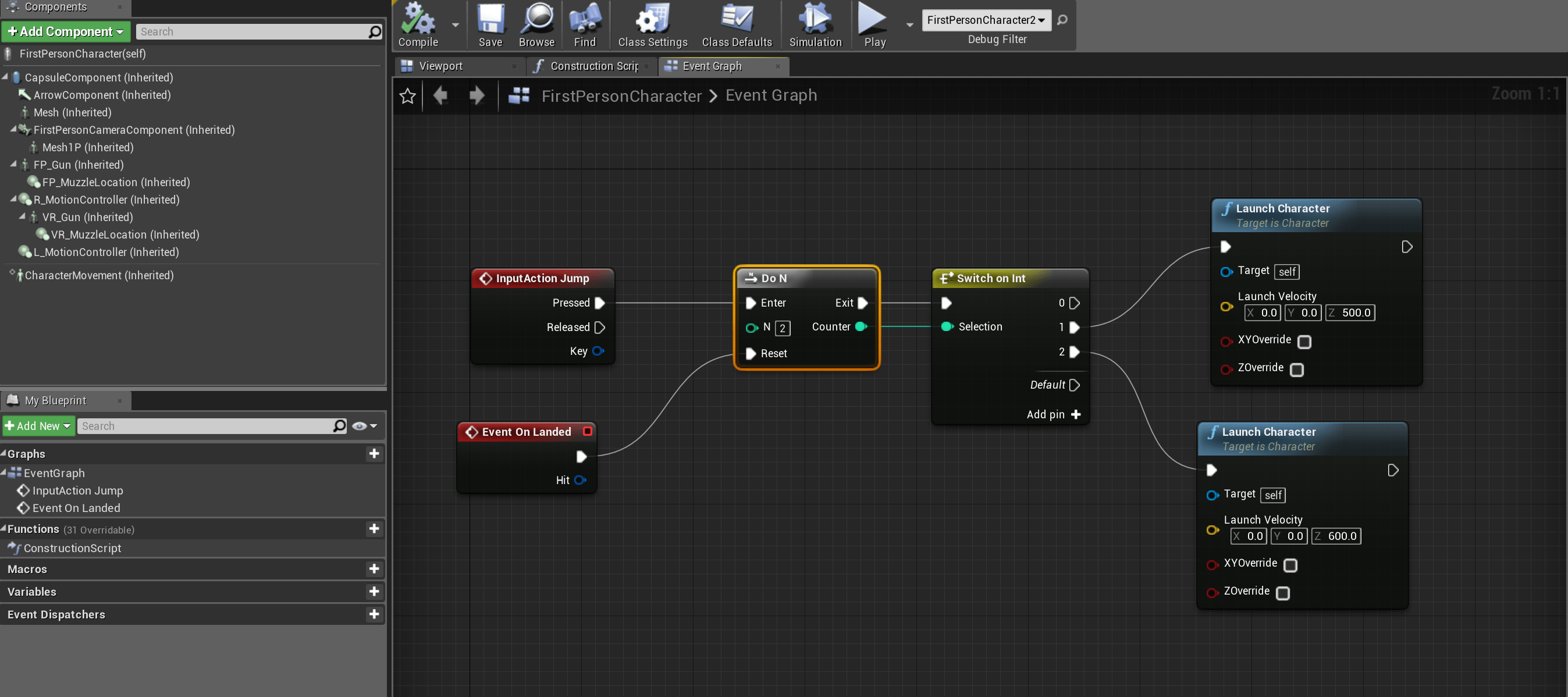This screenshot has width=1568, height=697.
Task: Compile the Blueprint
Action: click(x=418, y=24)
